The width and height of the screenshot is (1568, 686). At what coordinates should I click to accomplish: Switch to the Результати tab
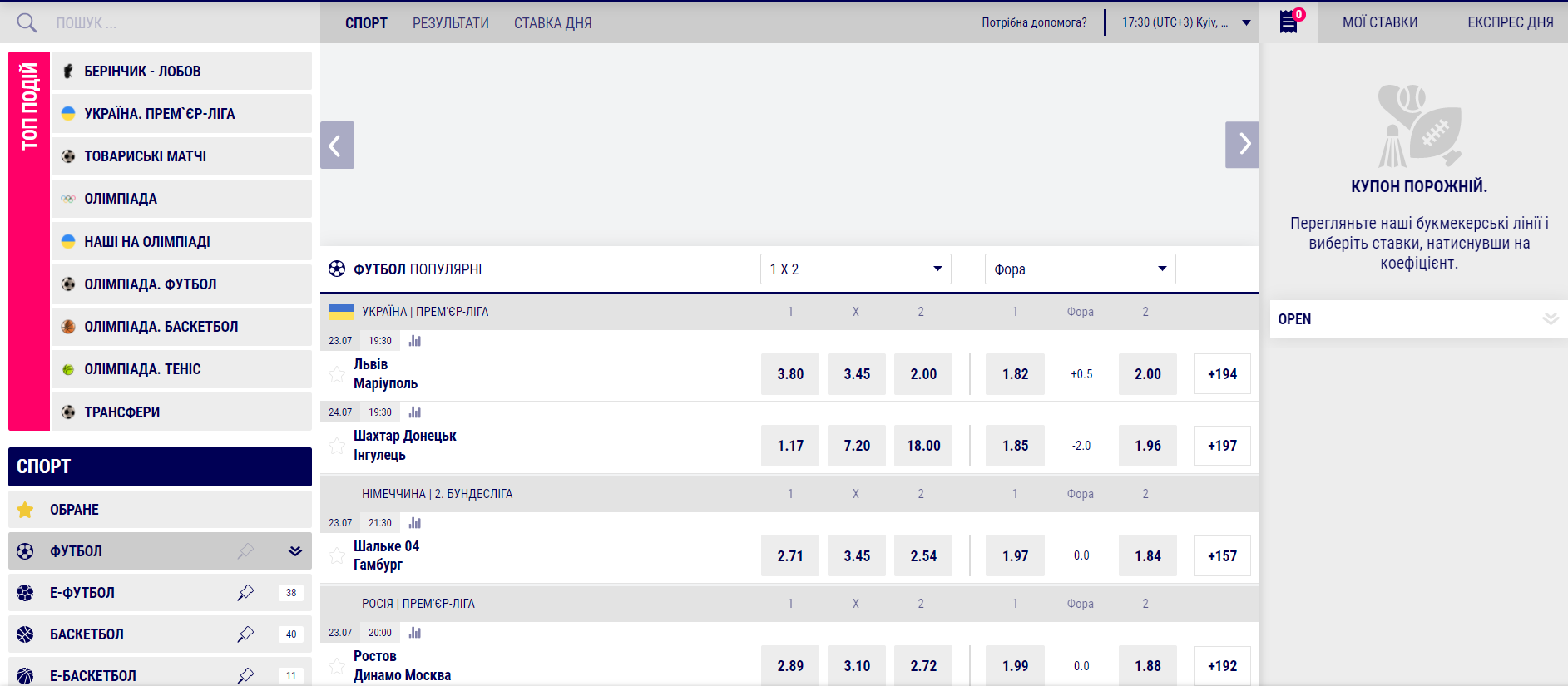(x=451, y=23)
